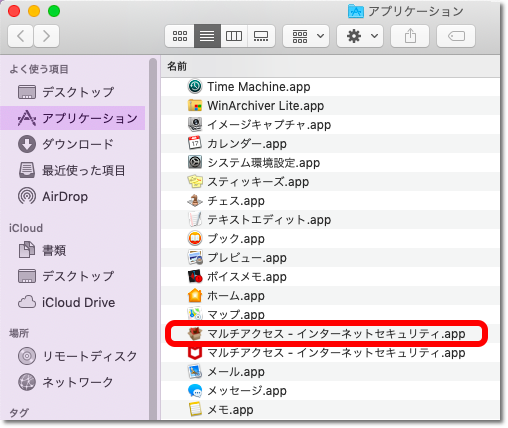Go forward with the right chevron button
Screen dimensions: 508x428
[x=46, y=36]
